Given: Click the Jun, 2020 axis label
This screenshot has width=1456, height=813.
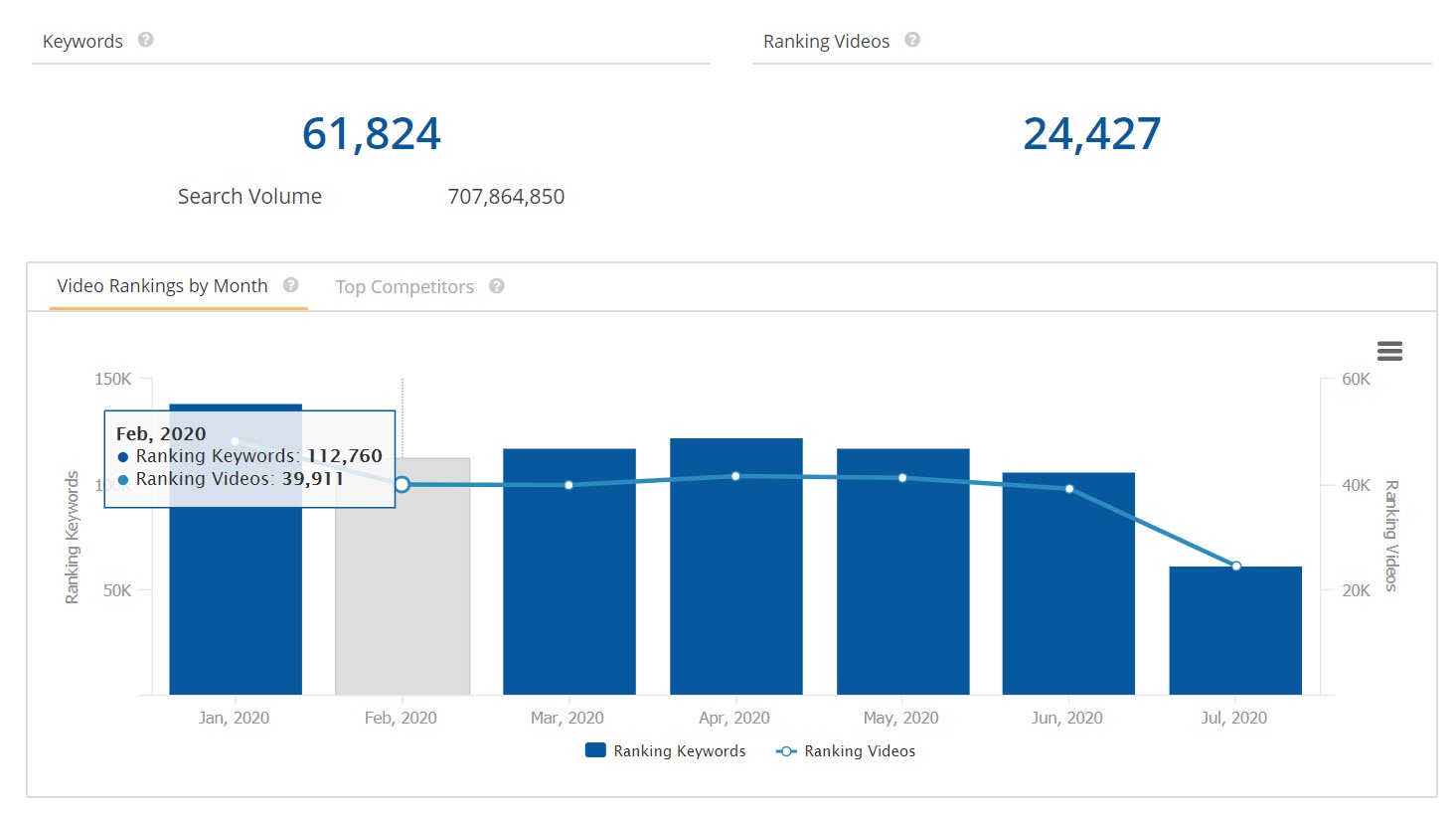Looking at the screenshot, I should [x=1067, y=718].
